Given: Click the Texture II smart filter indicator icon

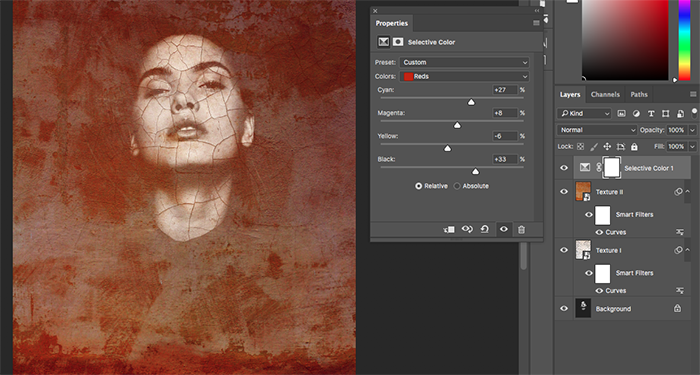Looking at the screenshot, I should (x=678, y=192).
